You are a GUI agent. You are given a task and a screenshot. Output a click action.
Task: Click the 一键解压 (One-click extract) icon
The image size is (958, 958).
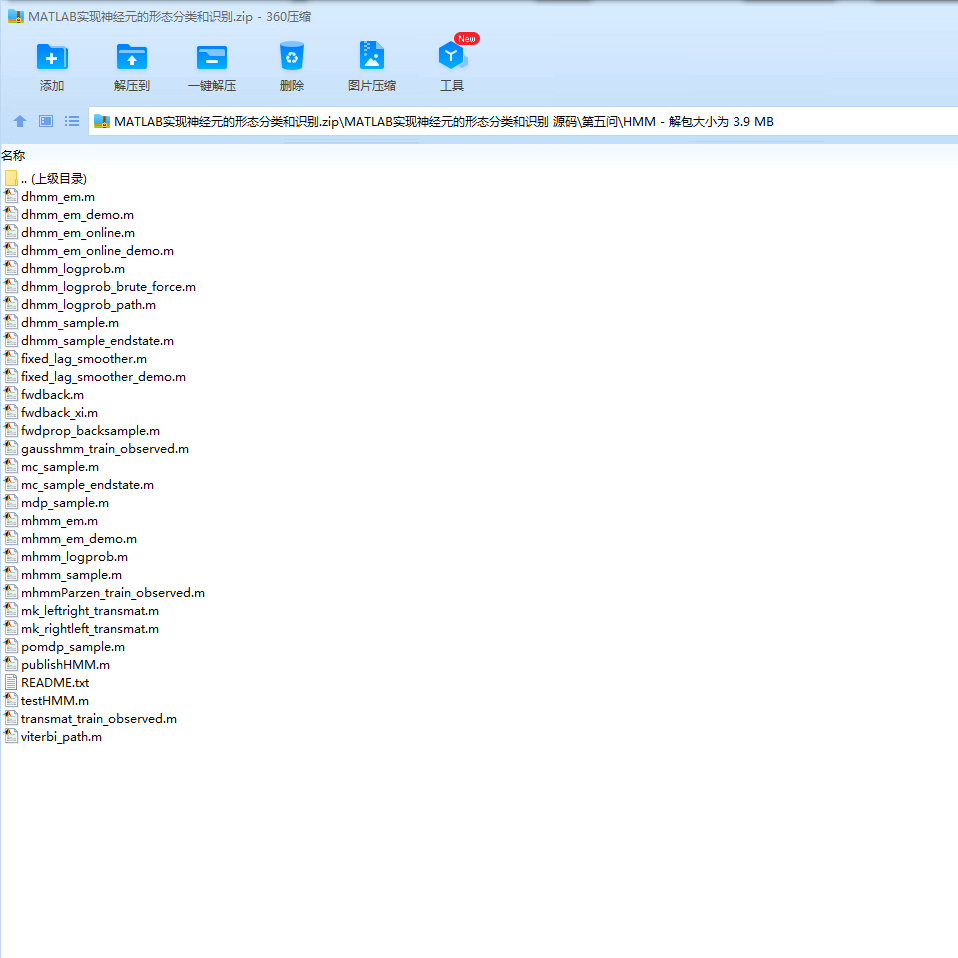pyautogui.click(x=211, y=57)
